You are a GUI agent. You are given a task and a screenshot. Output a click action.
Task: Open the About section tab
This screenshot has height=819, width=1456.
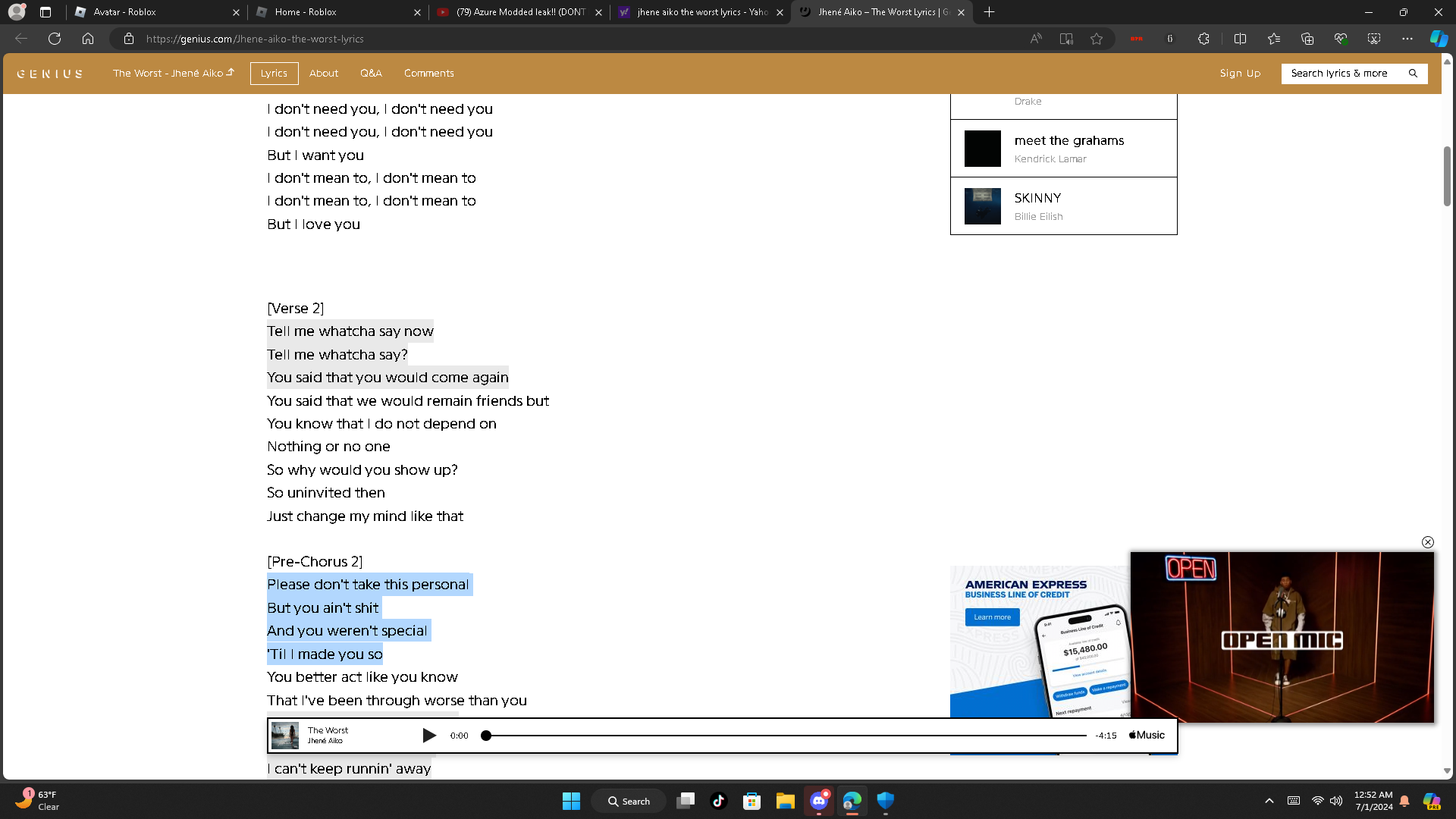pyautogui.click(x=324, y=74)
